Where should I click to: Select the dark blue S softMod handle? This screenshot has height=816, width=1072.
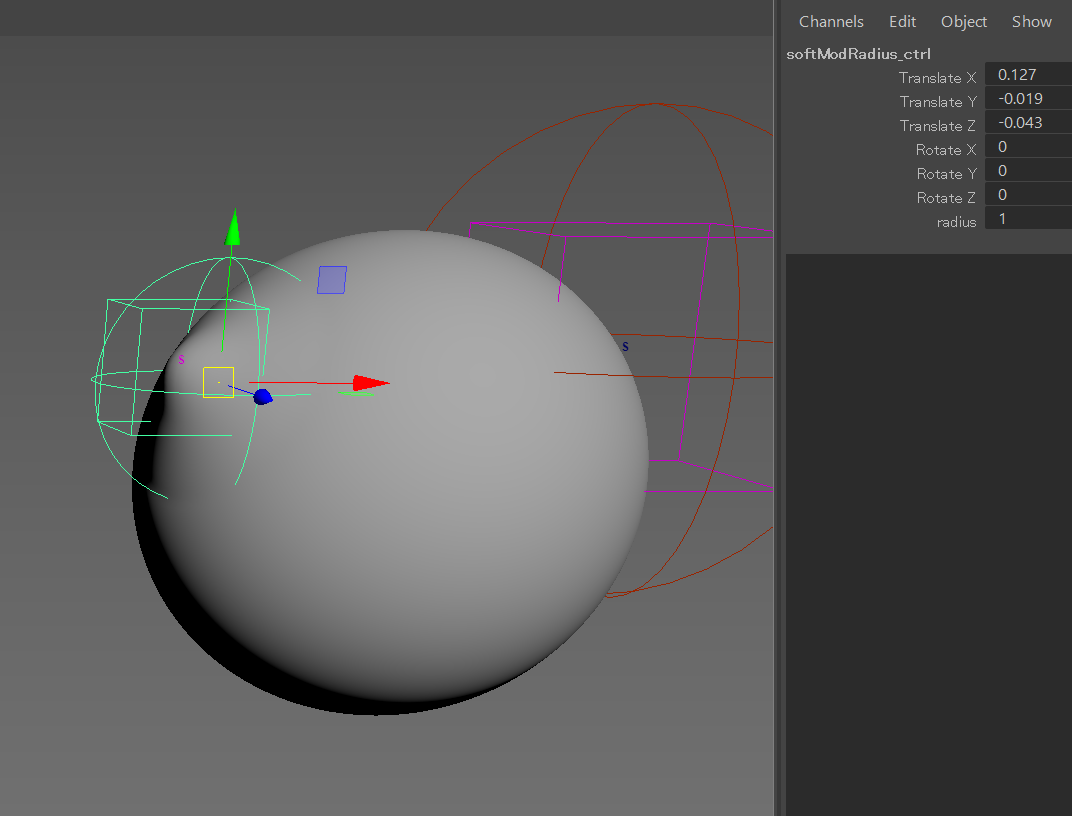coord(625,347)
